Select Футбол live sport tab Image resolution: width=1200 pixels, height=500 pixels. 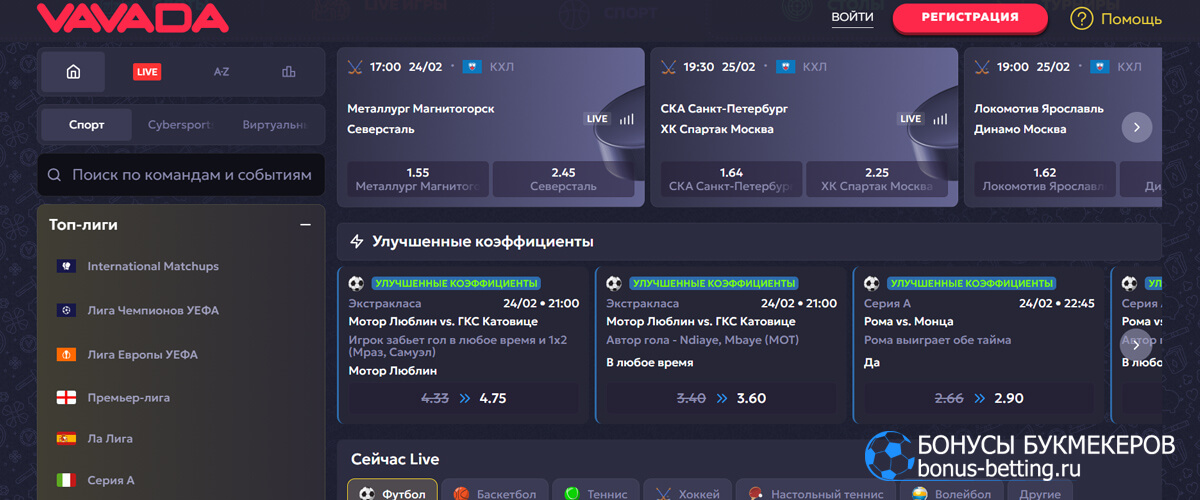pos(392,493)
